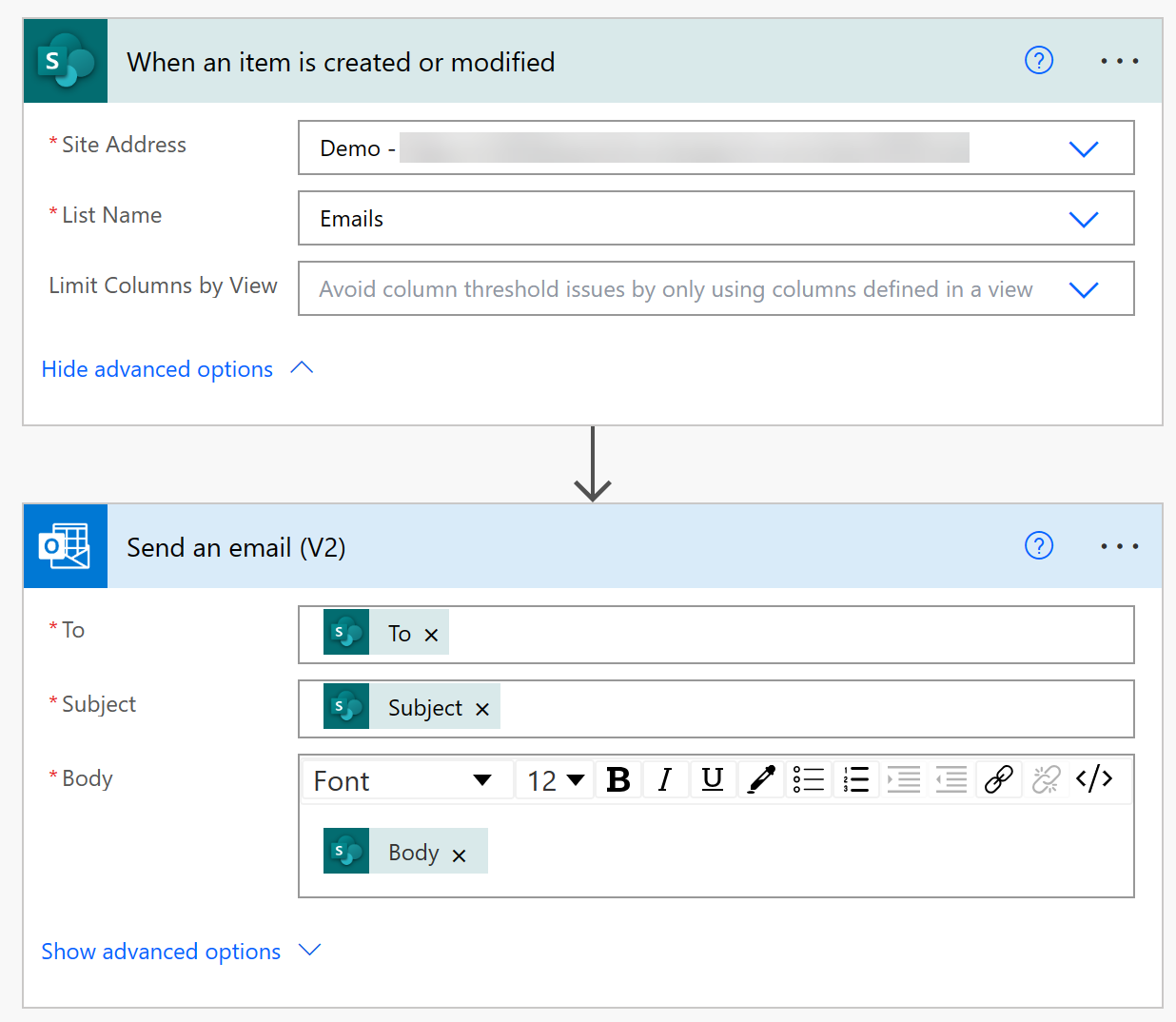Insert a hyperlink using the link icon

click(998, 779)
